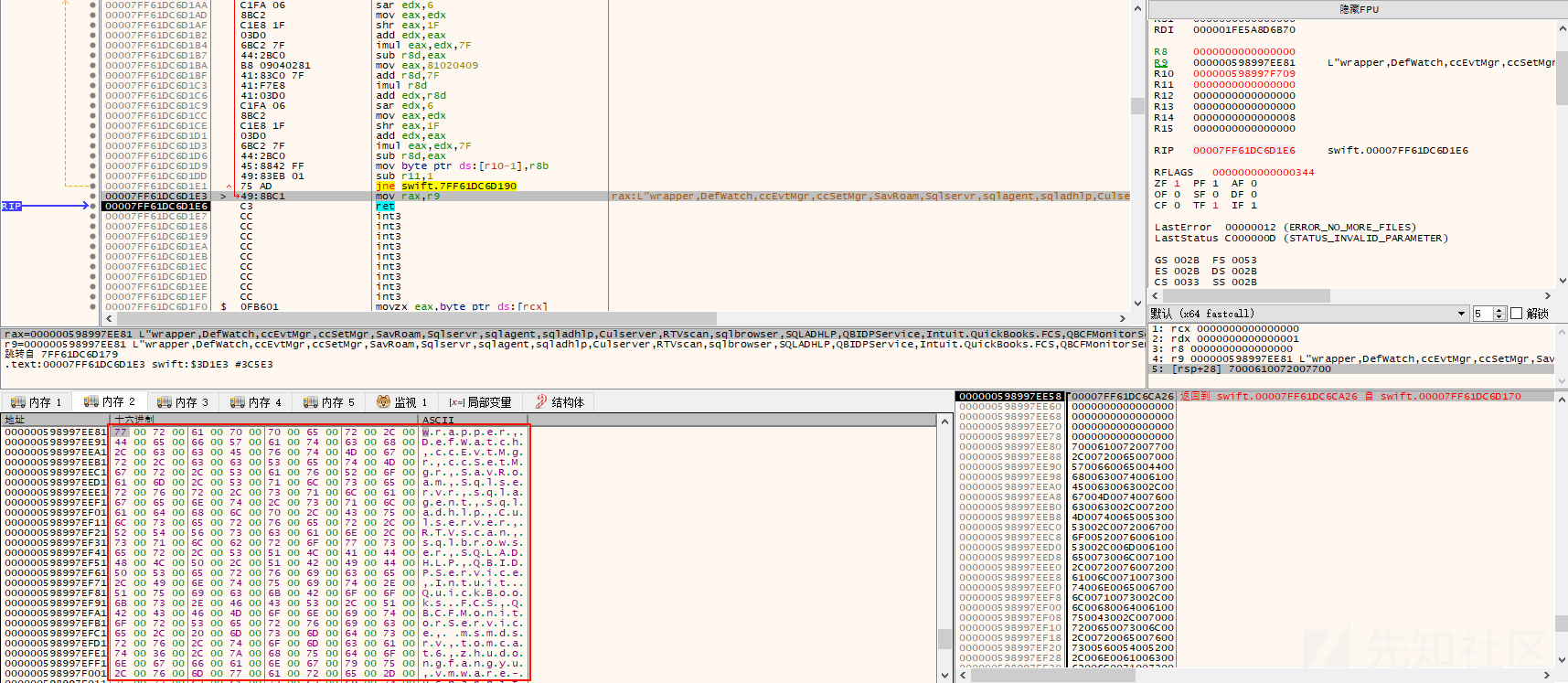Select the RIP marker in the gutter
The height and width of the screenshot is (683, 1568).
tap(11, 206)
